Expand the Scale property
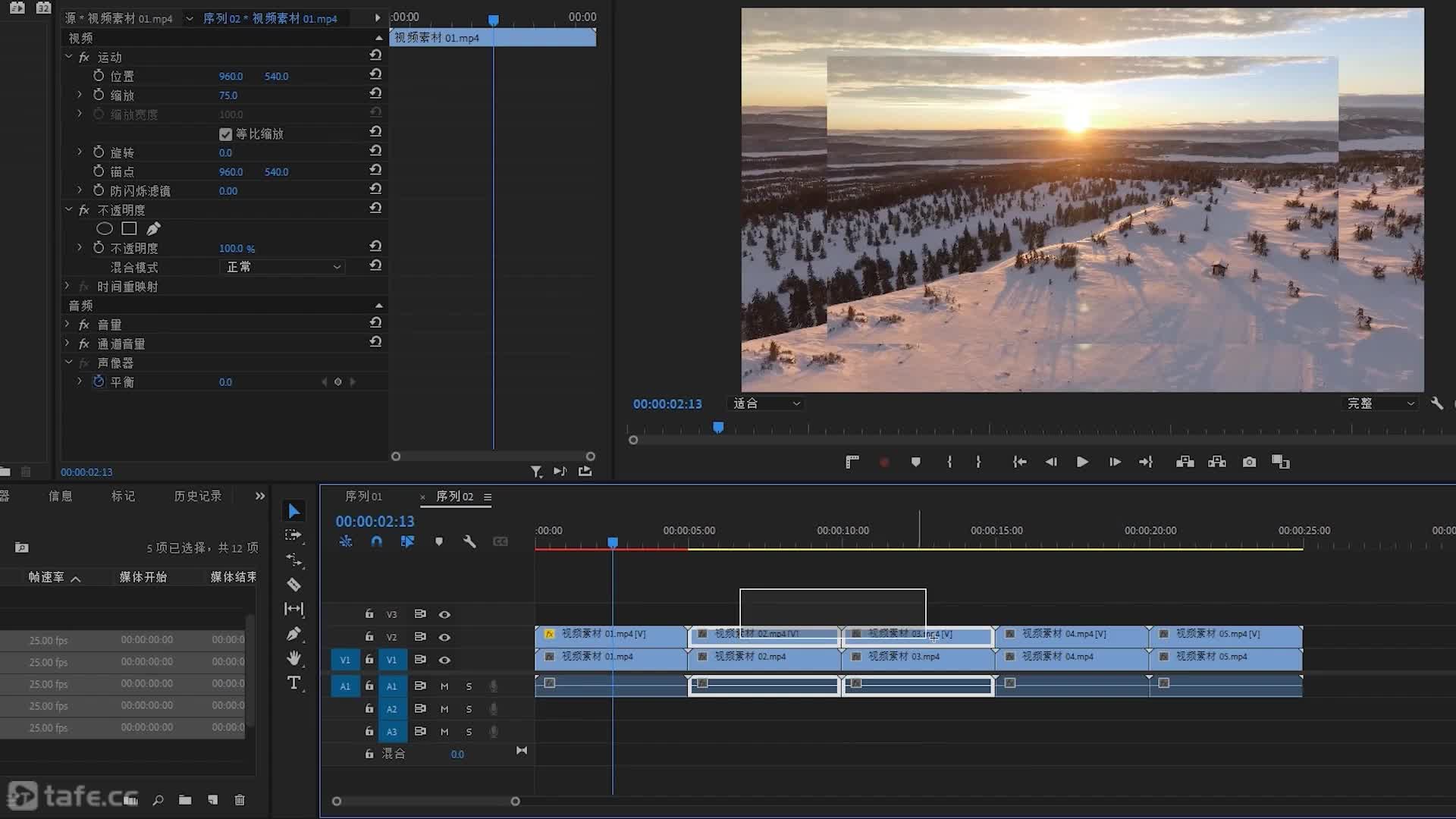The height and width of the screenshot is (819, 1456). [x=80, y=95]
